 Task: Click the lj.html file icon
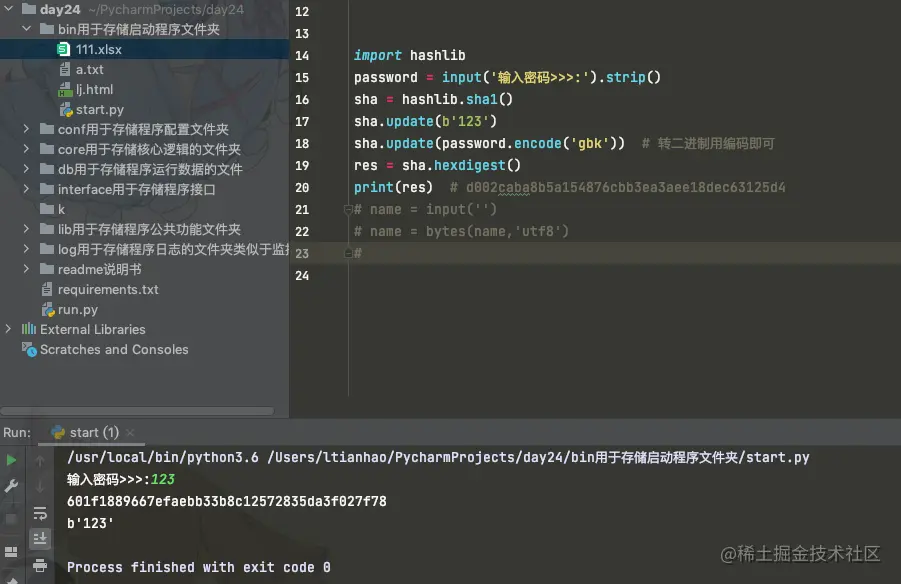click(65, 90)
